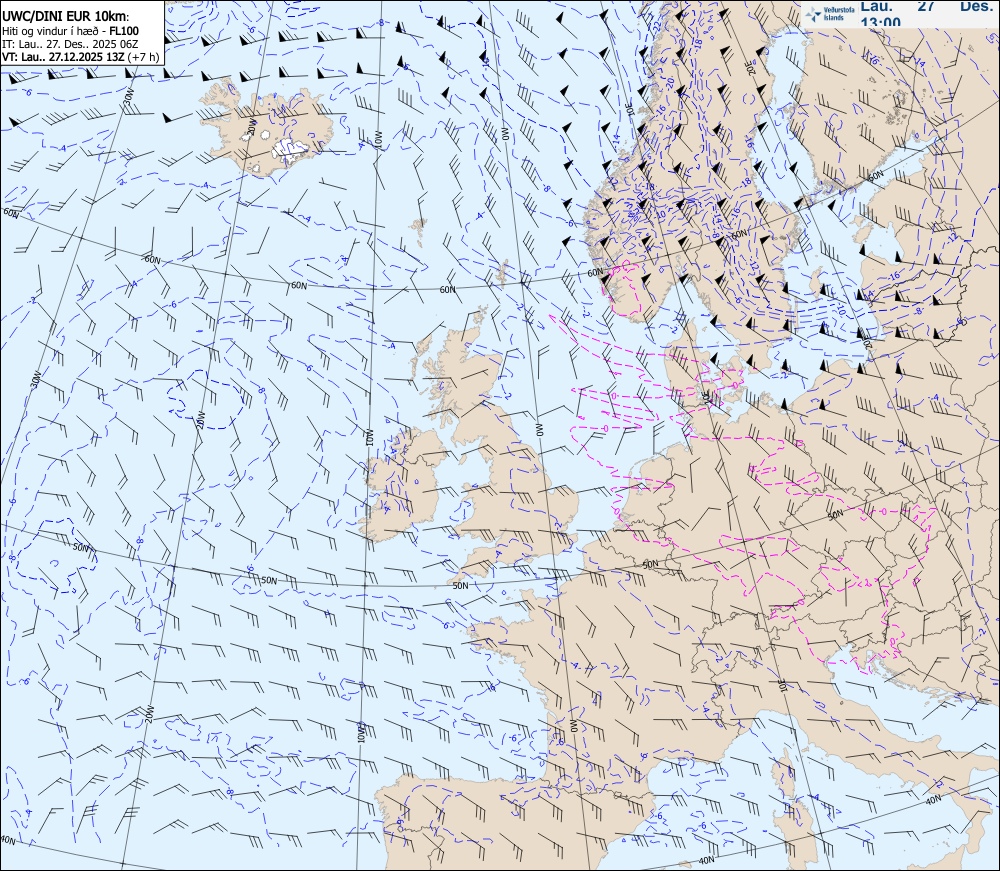1000x871 pixels.
Task: Click the 'Hiti og vindur í hæð - FL100' line
Action: click(x=70, y=31)
